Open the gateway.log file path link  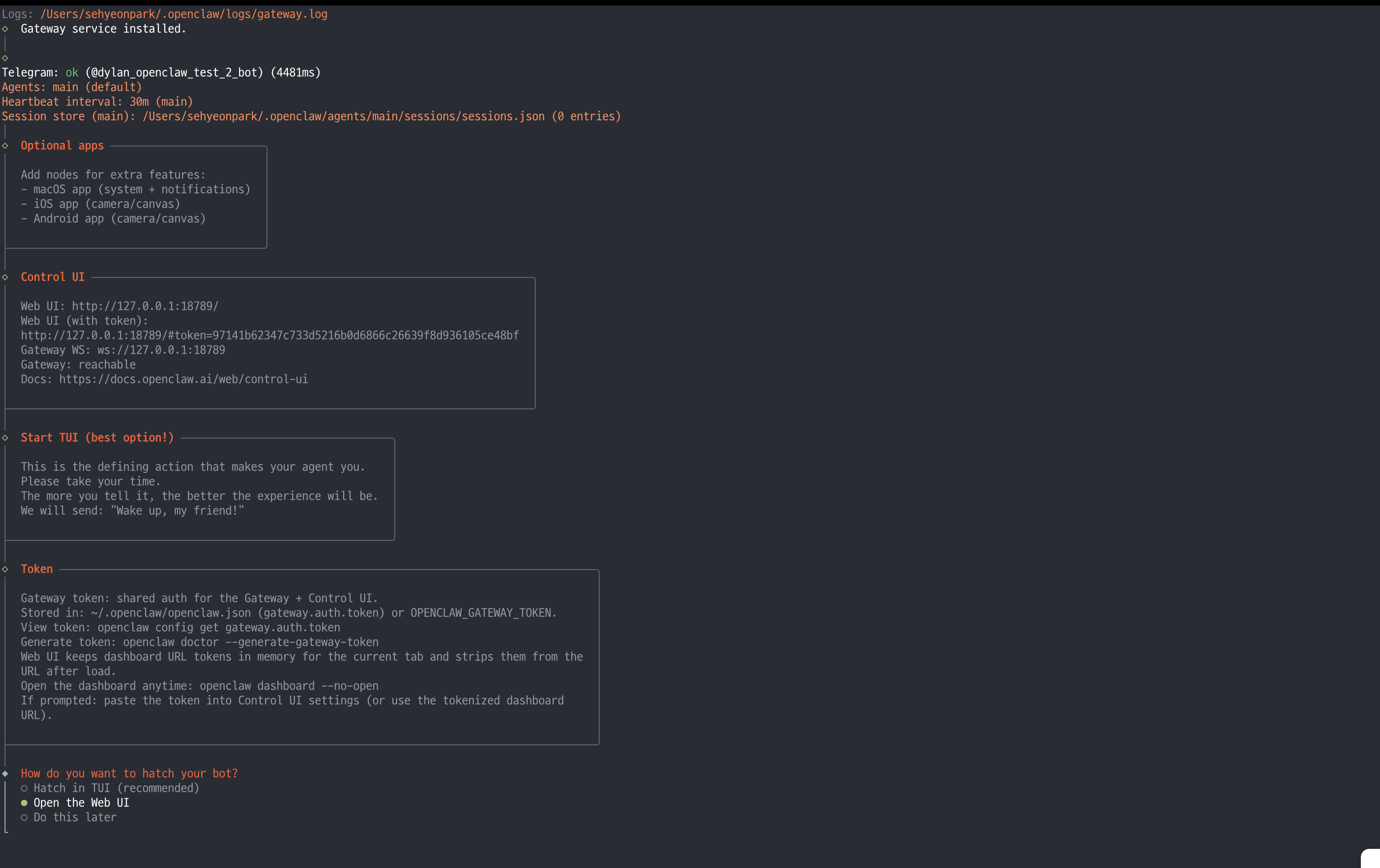point(183,14)
